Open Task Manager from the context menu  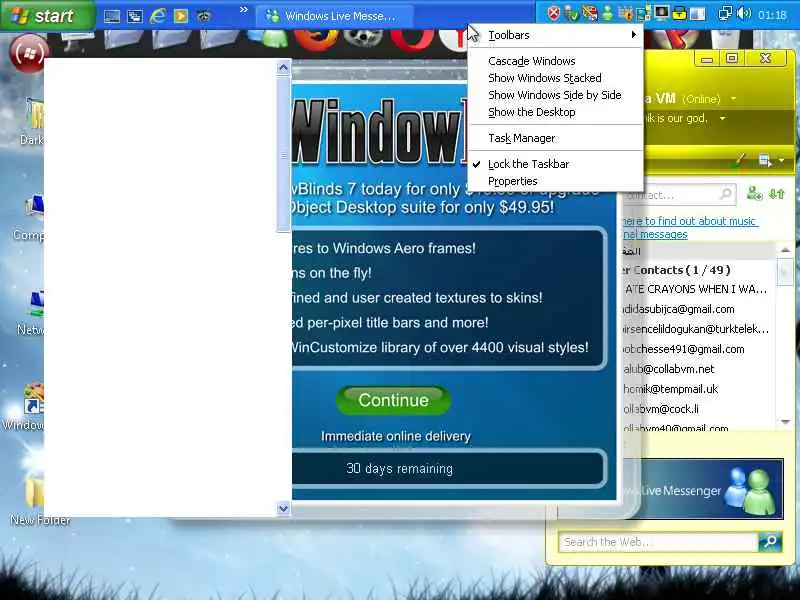[555, 138]
